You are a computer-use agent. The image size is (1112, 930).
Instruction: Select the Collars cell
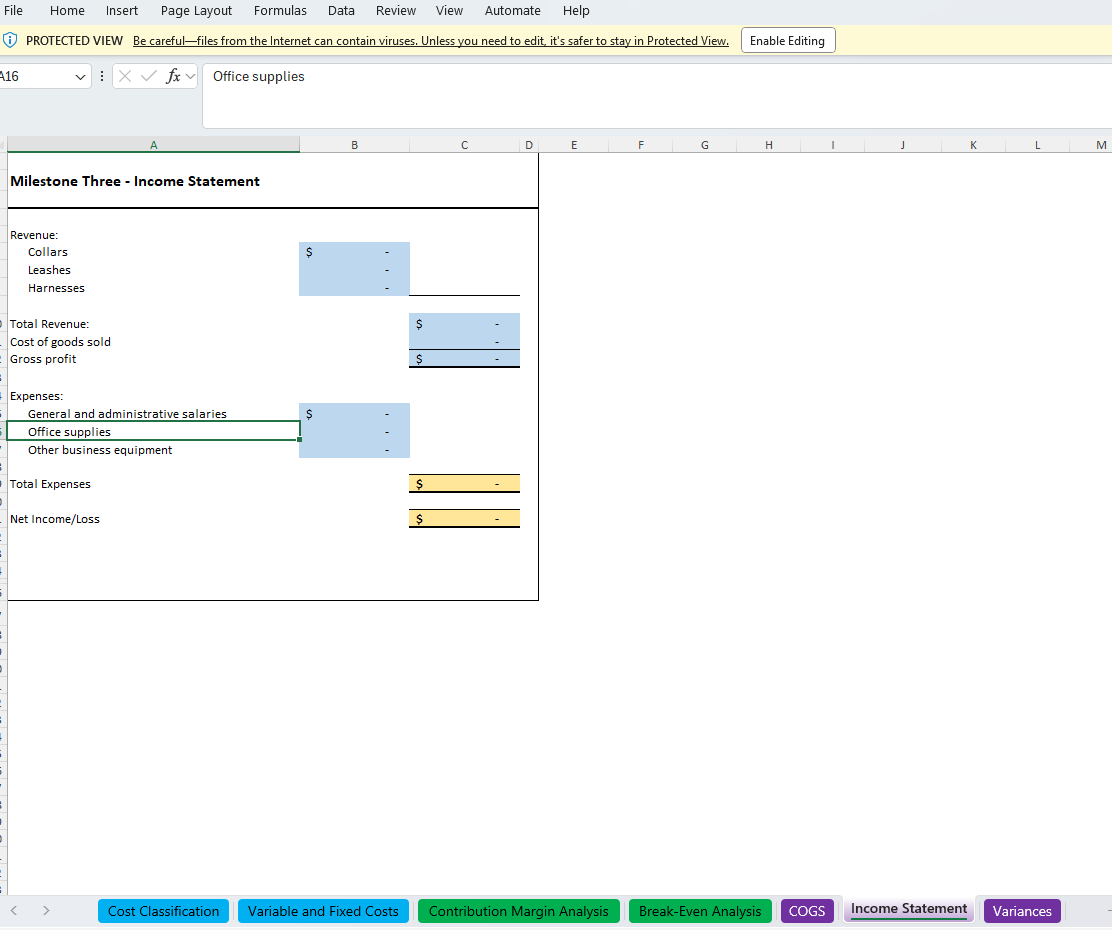(x=153, y=252)
